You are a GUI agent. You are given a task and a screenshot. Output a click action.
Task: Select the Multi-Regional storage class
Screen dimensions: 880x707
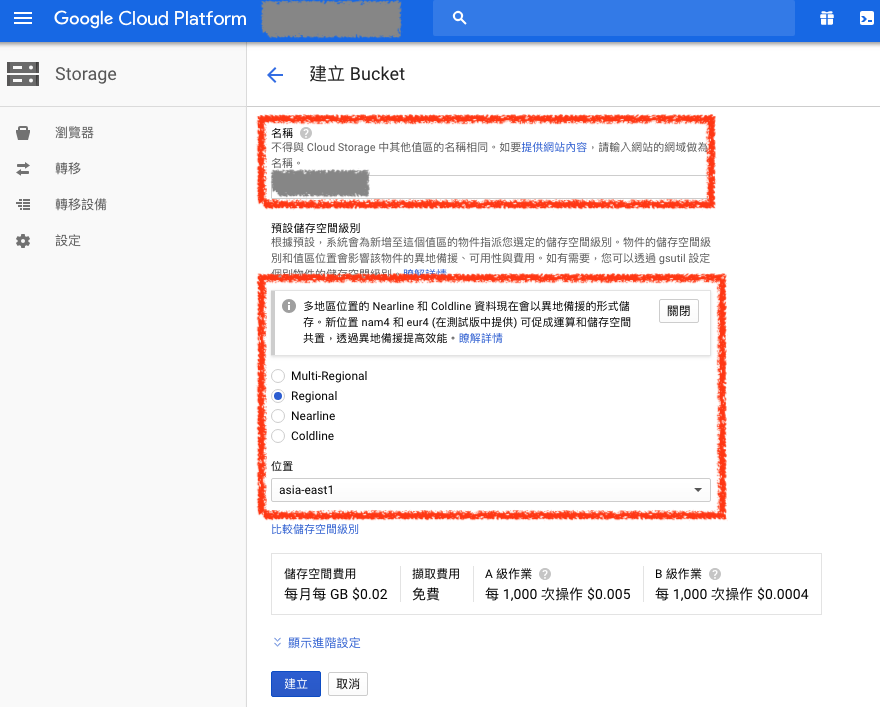[x=281, y=376]
